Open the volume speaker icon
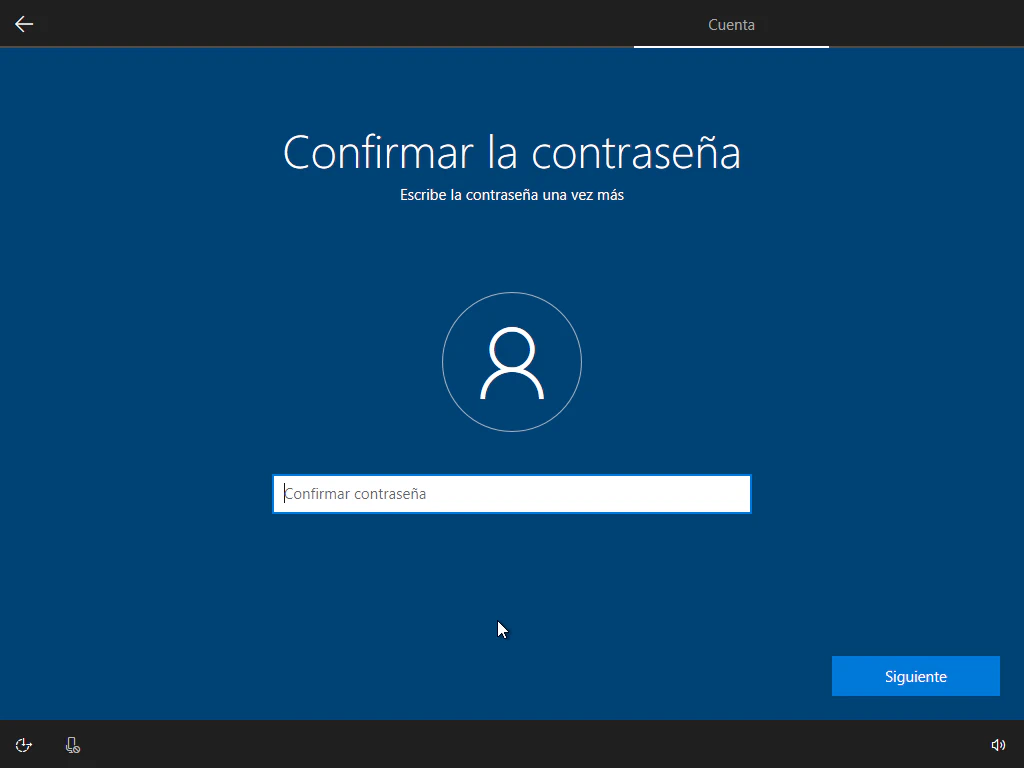The height and width of the screenshot is (768, 1024). point(997,745)
